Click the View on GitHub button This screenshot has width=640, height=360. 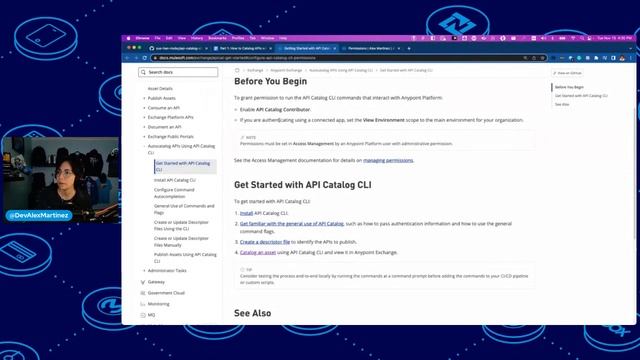click(567, 73)
